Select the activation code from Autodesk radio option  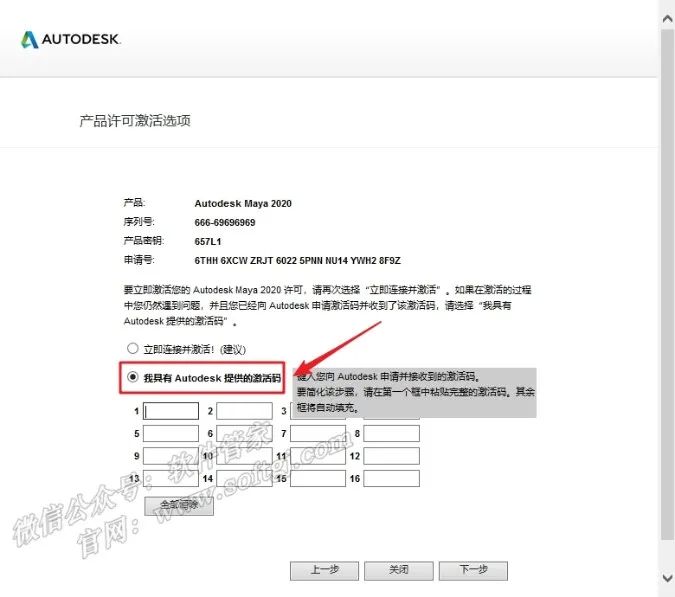tap(133, 377)
